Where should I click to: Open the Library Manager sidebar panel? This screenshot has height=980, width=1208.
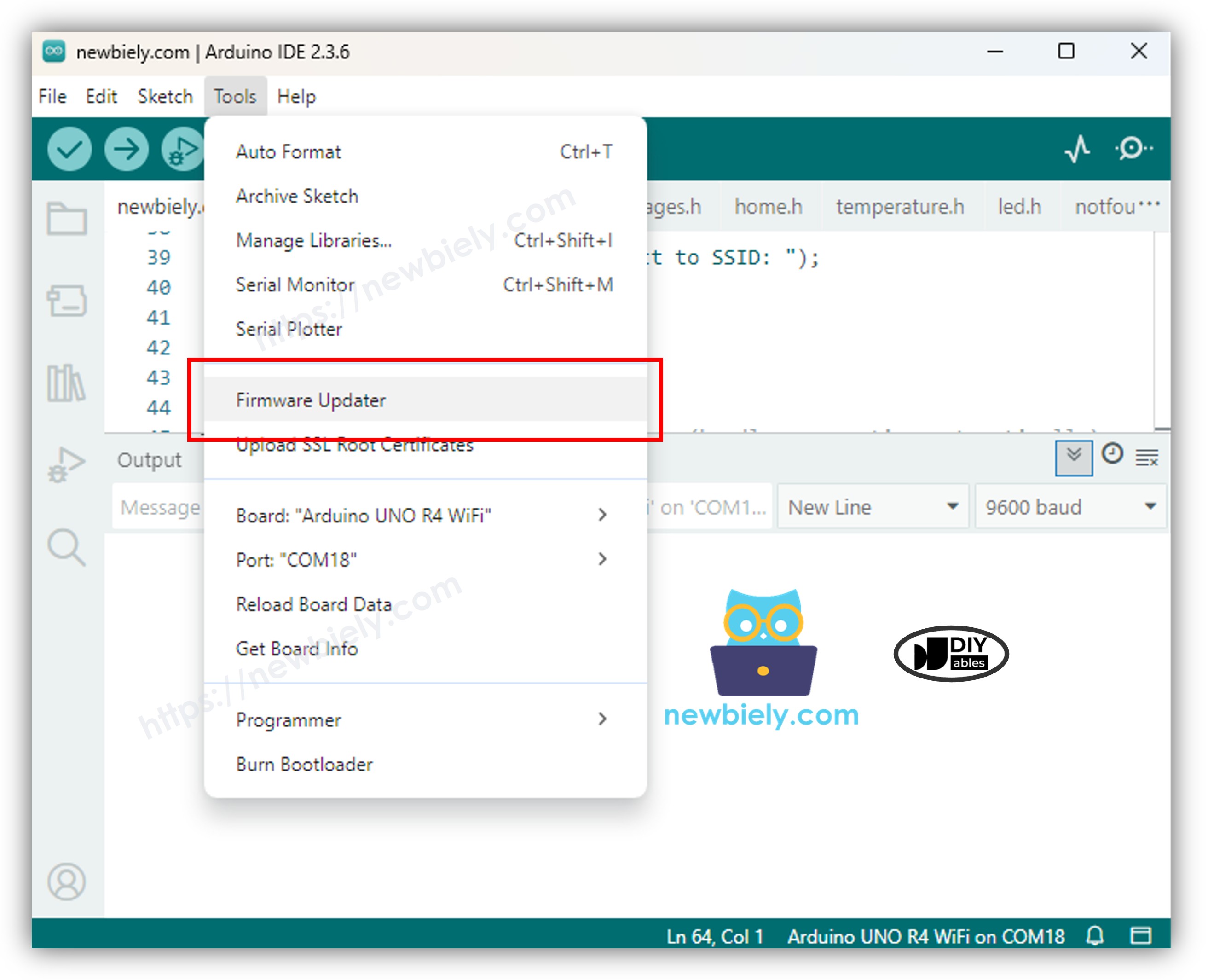click(x=67, y=382)
